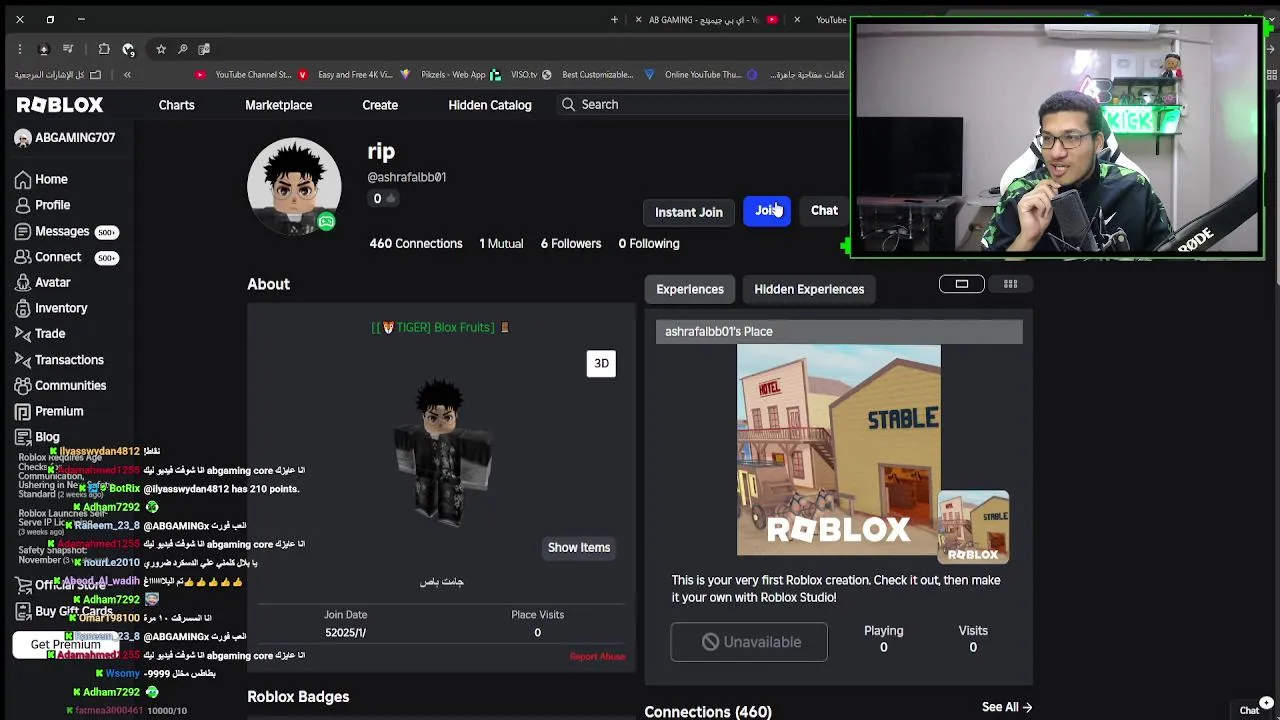Click the Instant Join button

[x=688, y=212]
